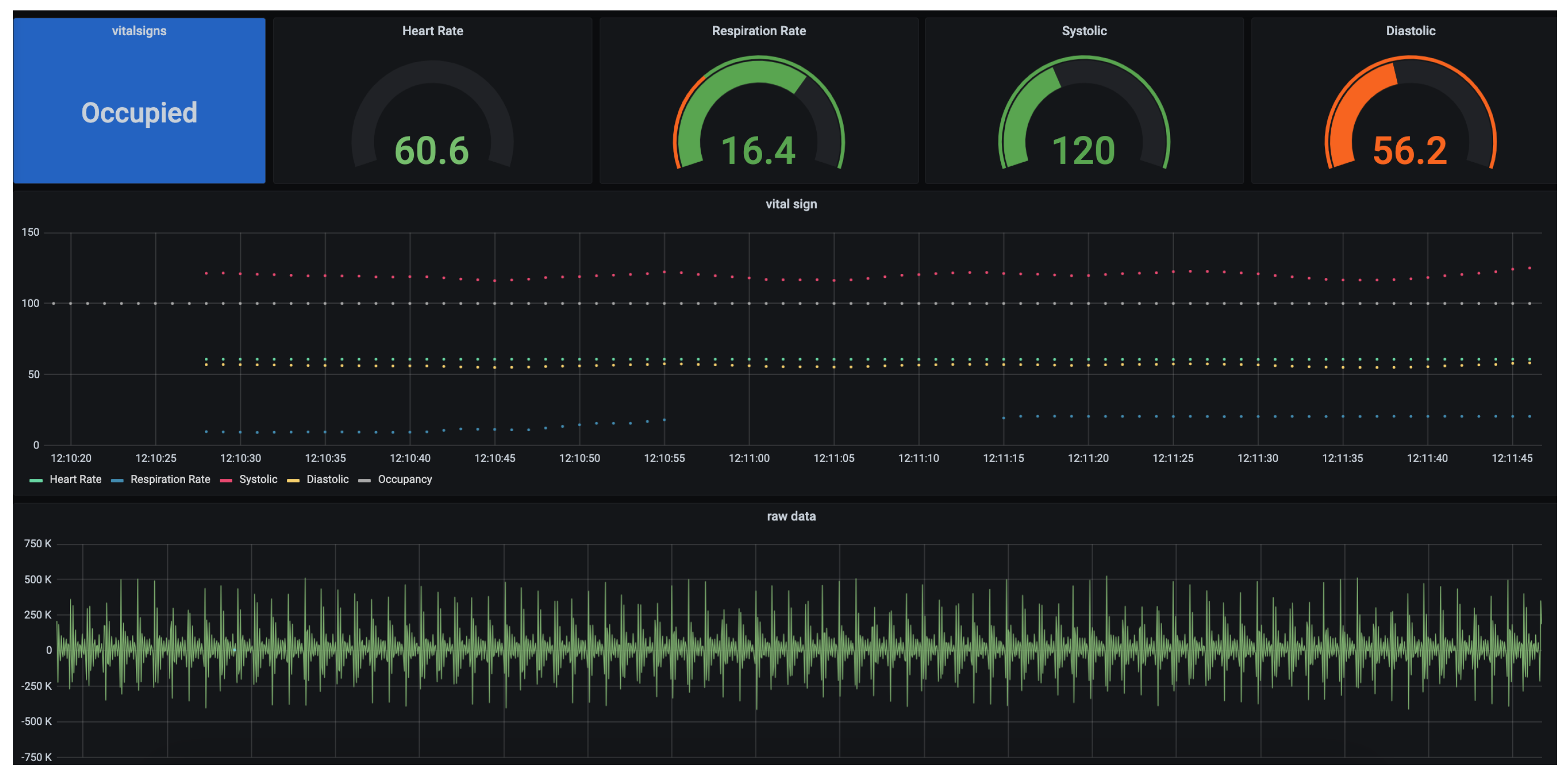Screen dimensions: 1568x776
Task: Click the Respiration Rate legend color swatch
Action: point(117,481)
